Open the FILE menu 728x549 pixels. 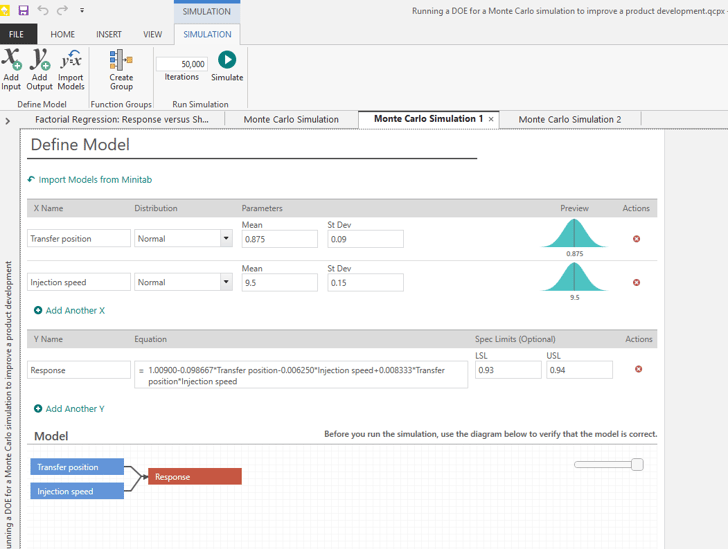(x=17, y=34)
